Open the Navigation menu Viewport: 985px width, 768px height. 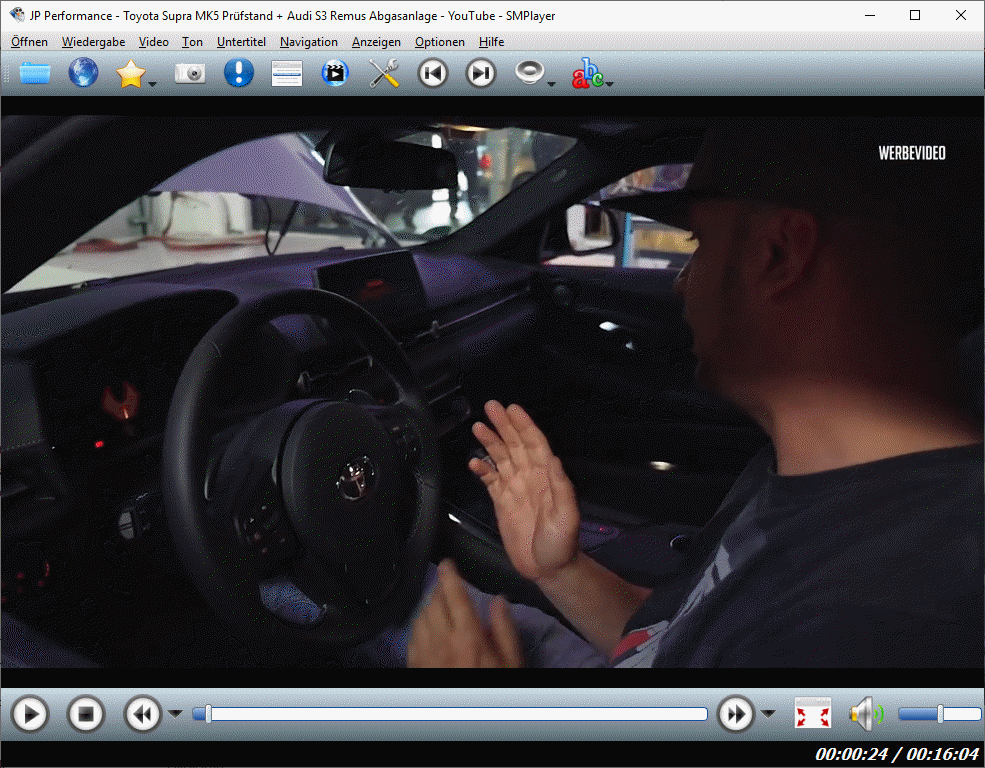308,41
